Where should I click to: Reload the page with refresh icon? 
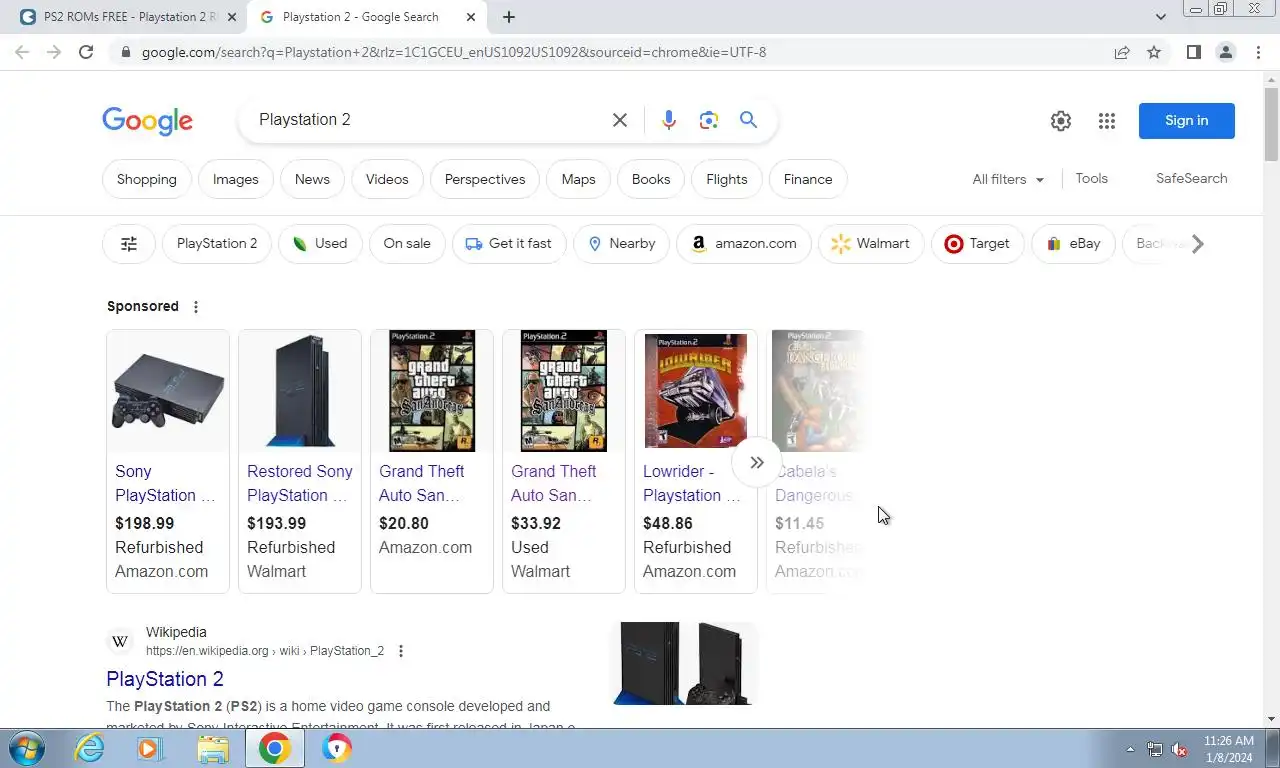(86, 52)
